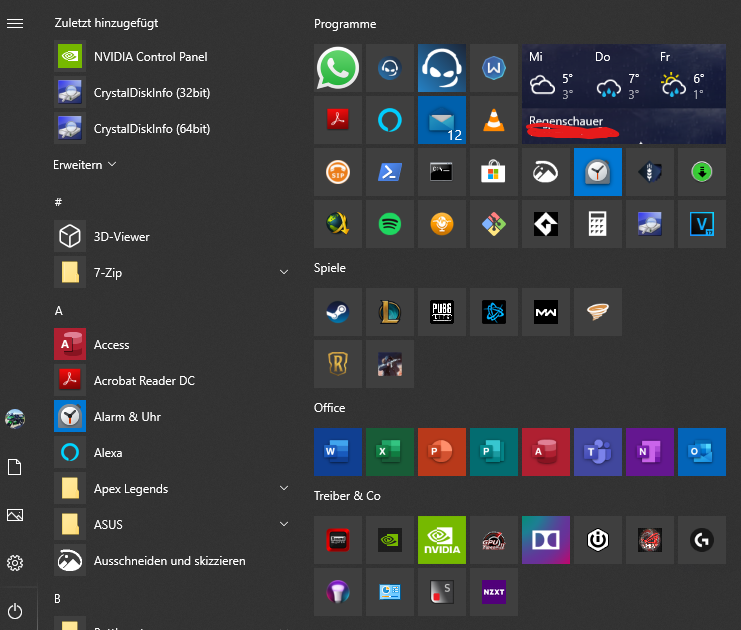Open the Excel tile
Screen dimensions: 741x630
click(x=390, y=452)
